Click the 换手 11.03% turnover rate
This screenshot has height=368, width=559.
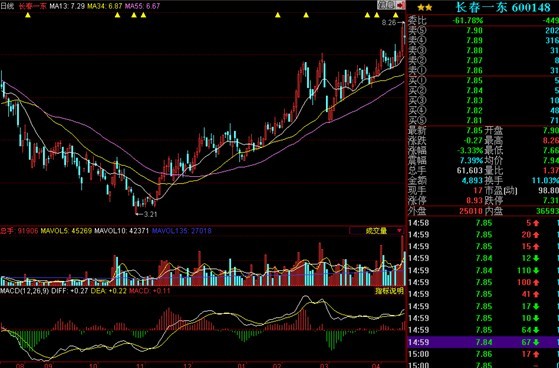(545, 180)
